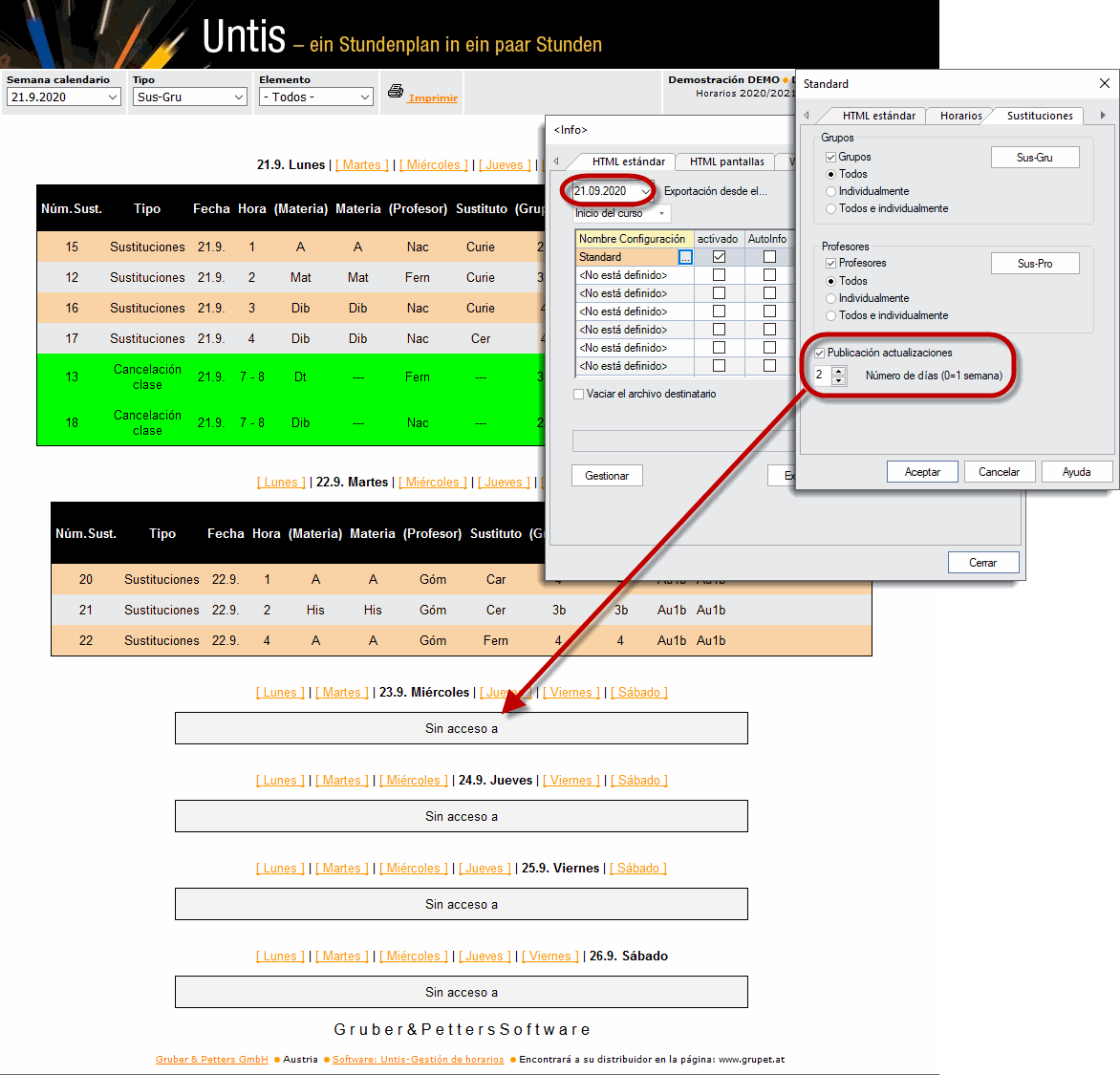The height and width of the screenshot is (1075, 1120).
Task: Select Individualmente radio under Grupos
Action: [x=830, y=191]
